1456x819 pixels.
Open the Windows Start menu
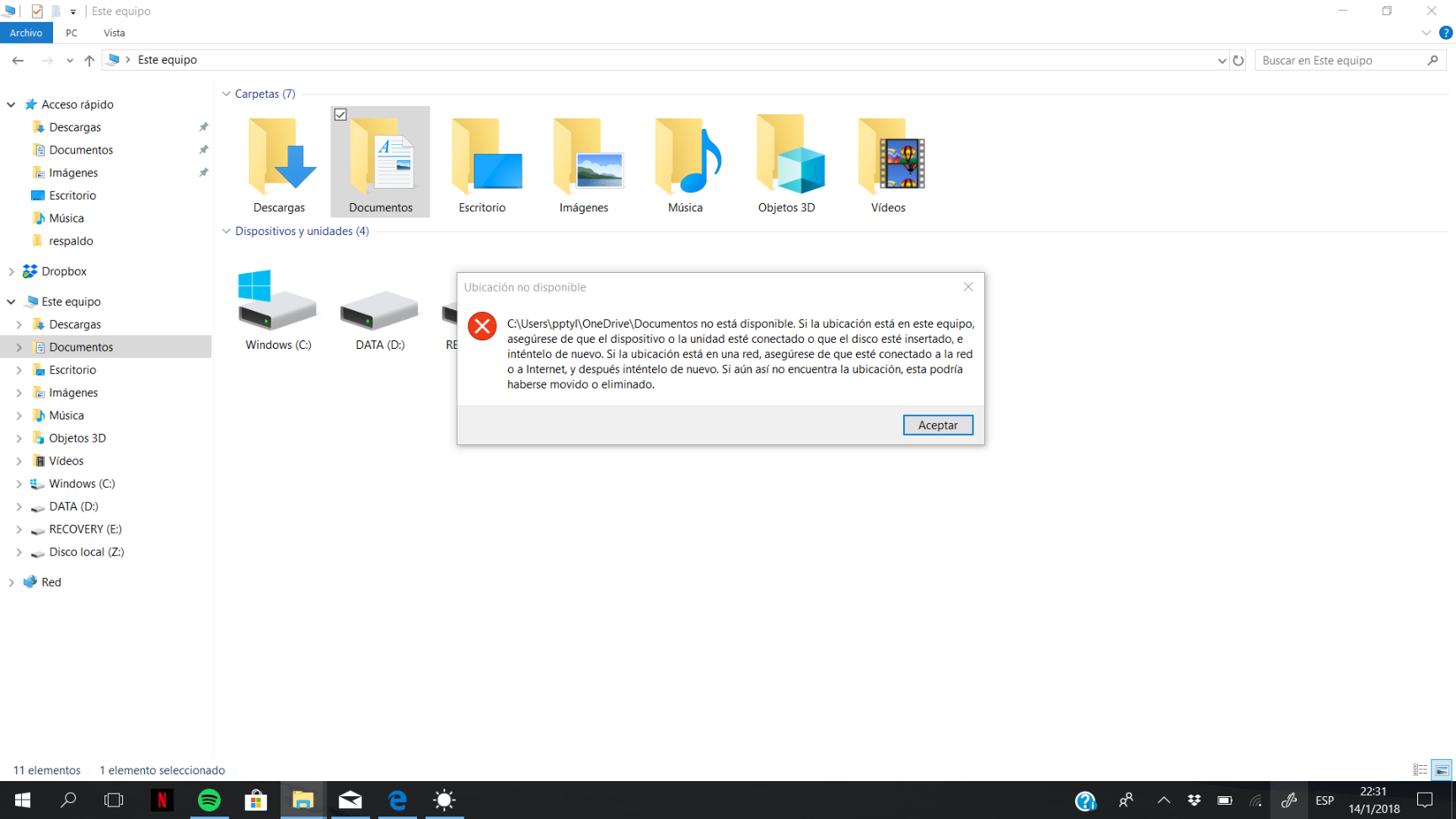tap(23, 800)
